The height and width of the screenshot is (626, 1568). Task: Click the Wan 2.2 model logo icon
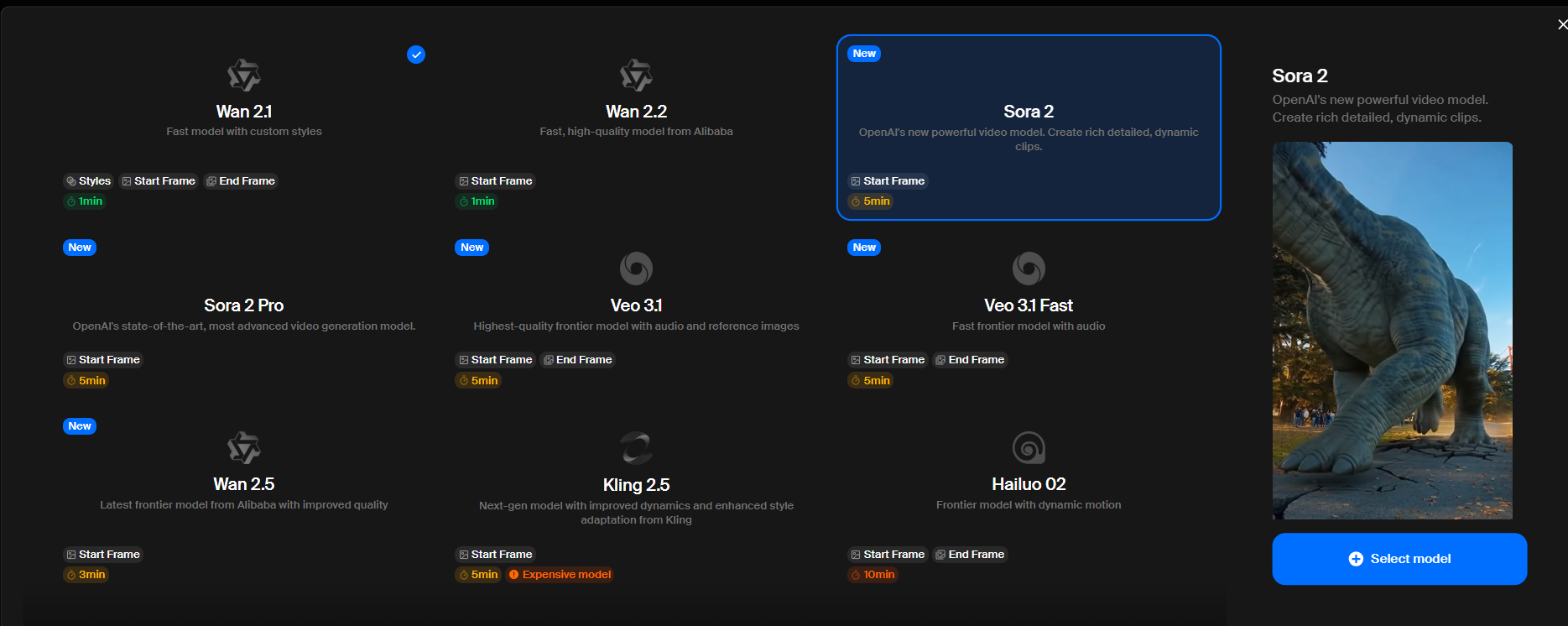(636, 76)
